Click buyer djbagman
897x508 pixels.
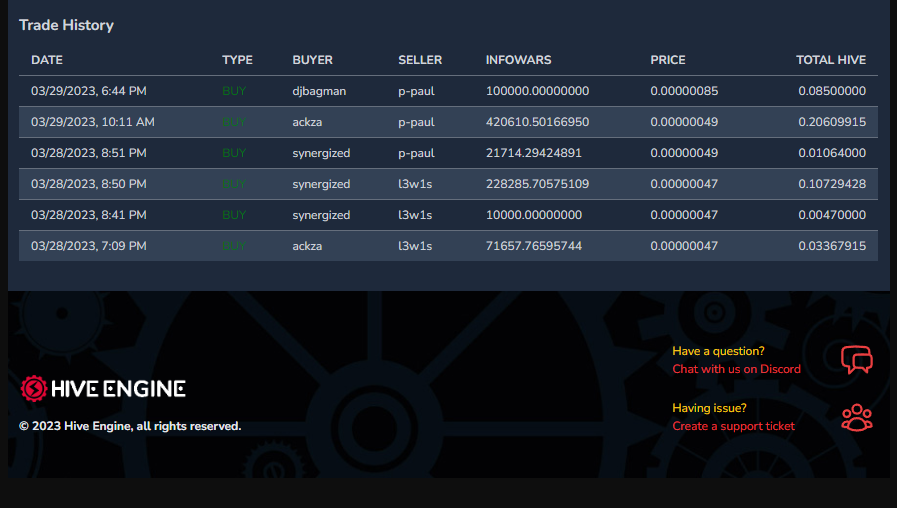319,91
